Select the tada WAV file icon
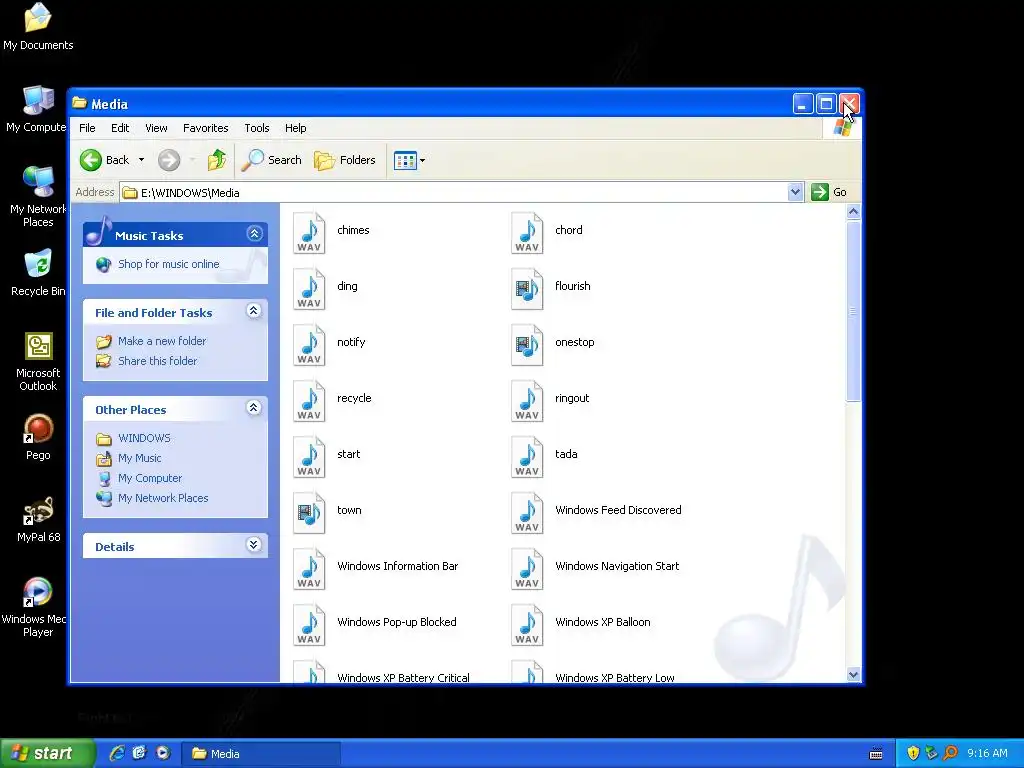Viewport: 1024px width, 768px height. click(x=527, y=457)
